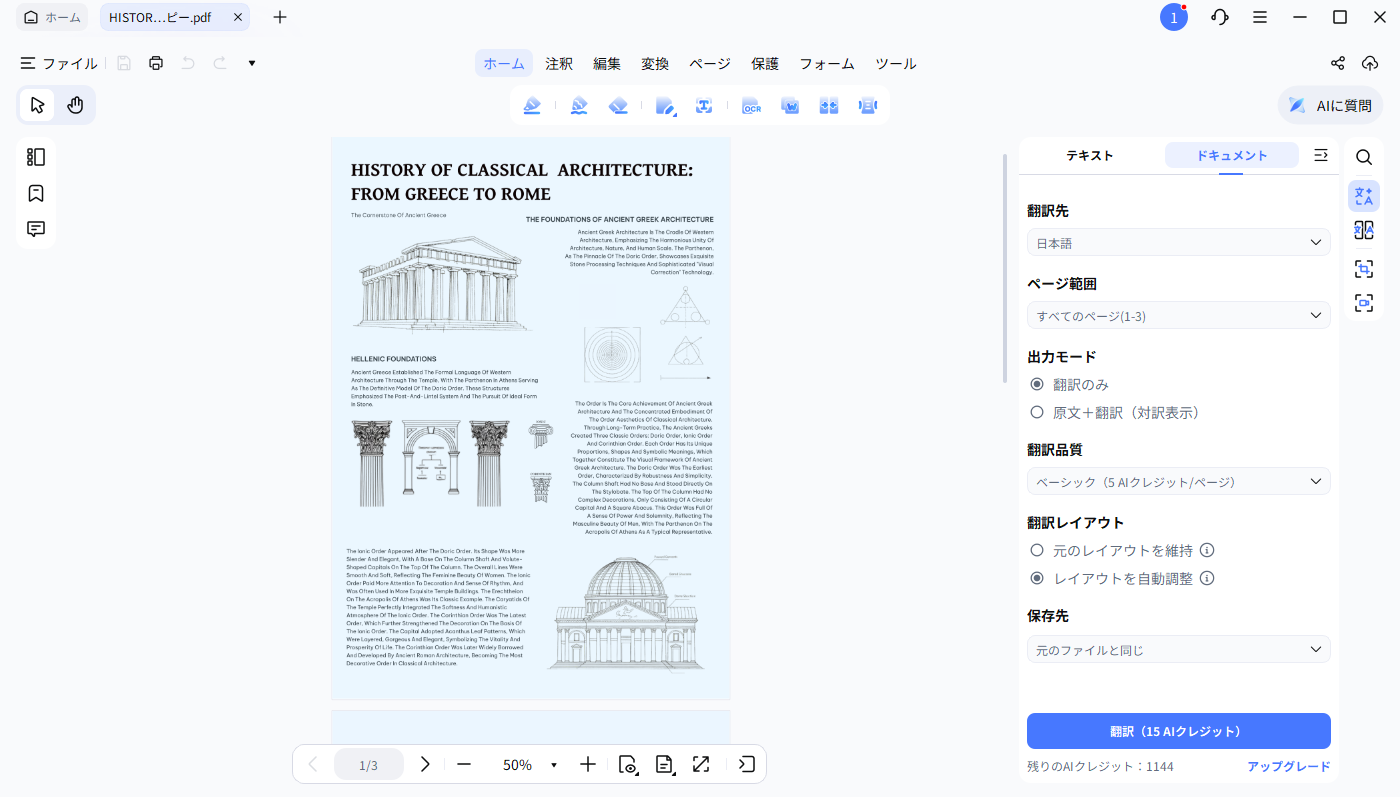Viewport: 1400px width, 797px height.
Task: Collapse the translation side panel
Action: tap(1321, 155)
